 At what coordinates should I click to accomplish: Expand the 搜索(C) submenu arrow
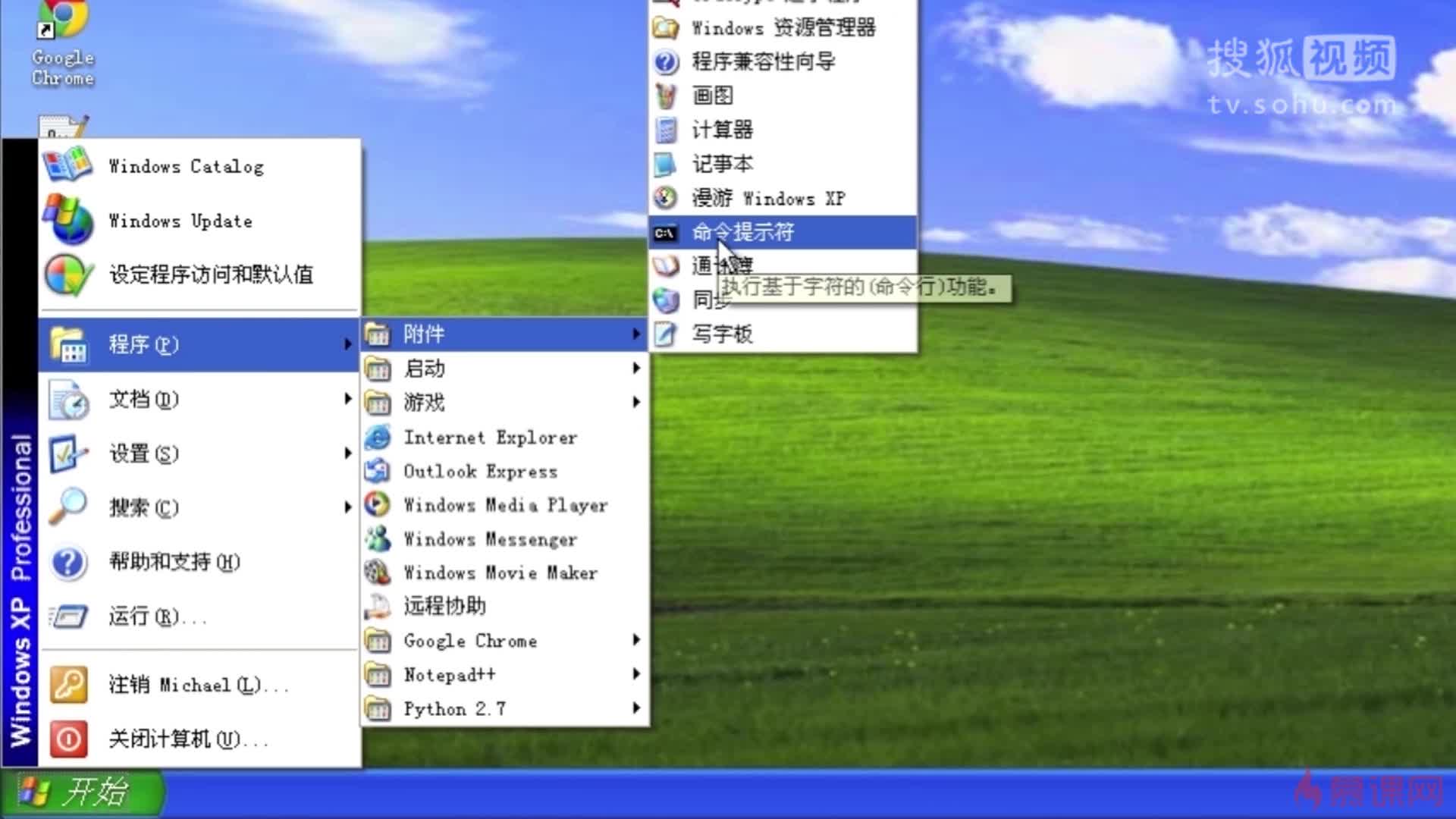click(347, 507)
